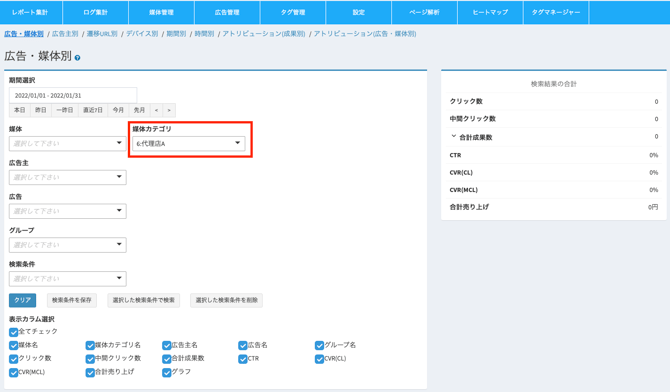
Task: Select the 一昨日 period button
Action: (65, 110)
